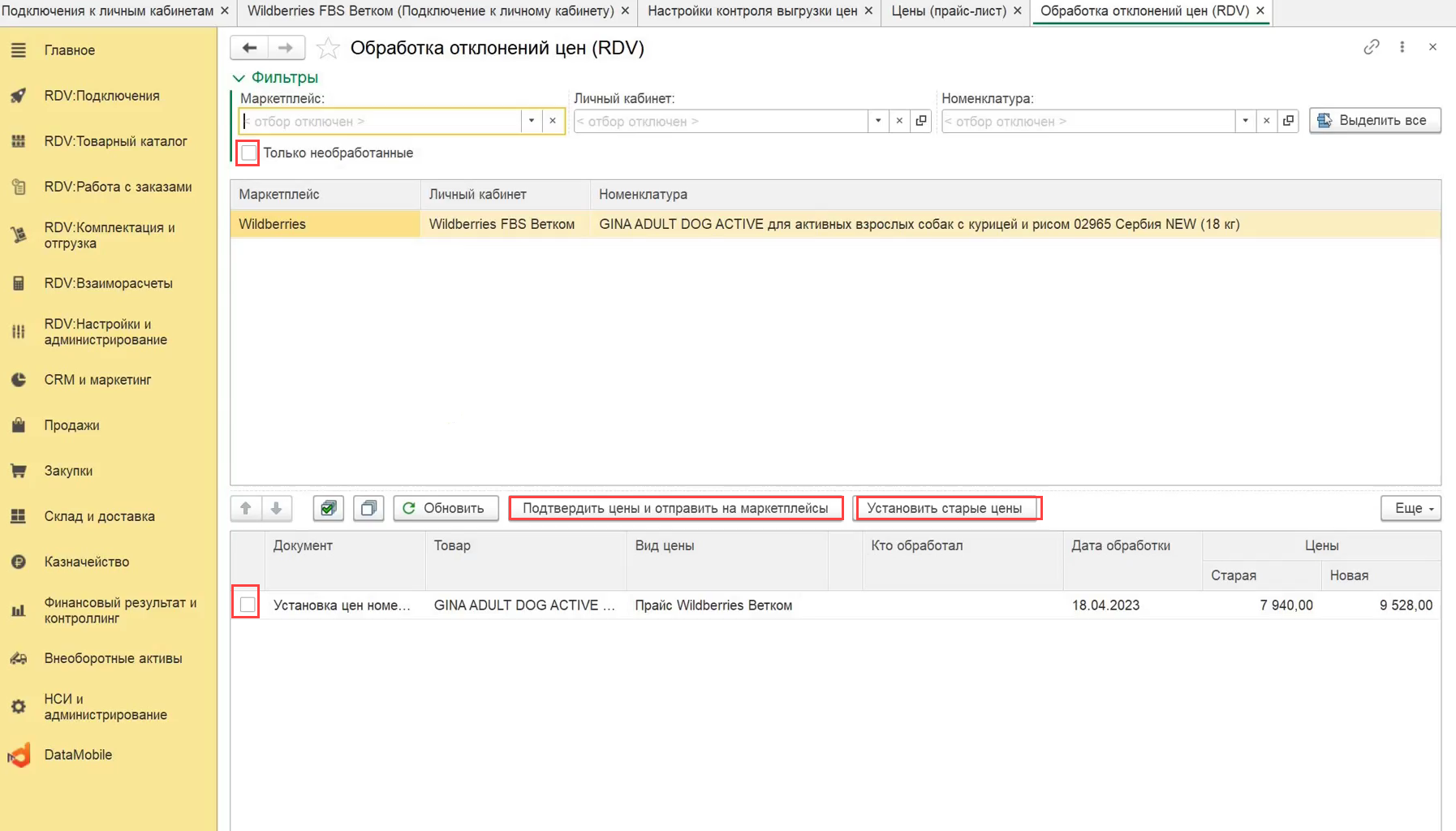Click the check all rows icon

(328, 508)
